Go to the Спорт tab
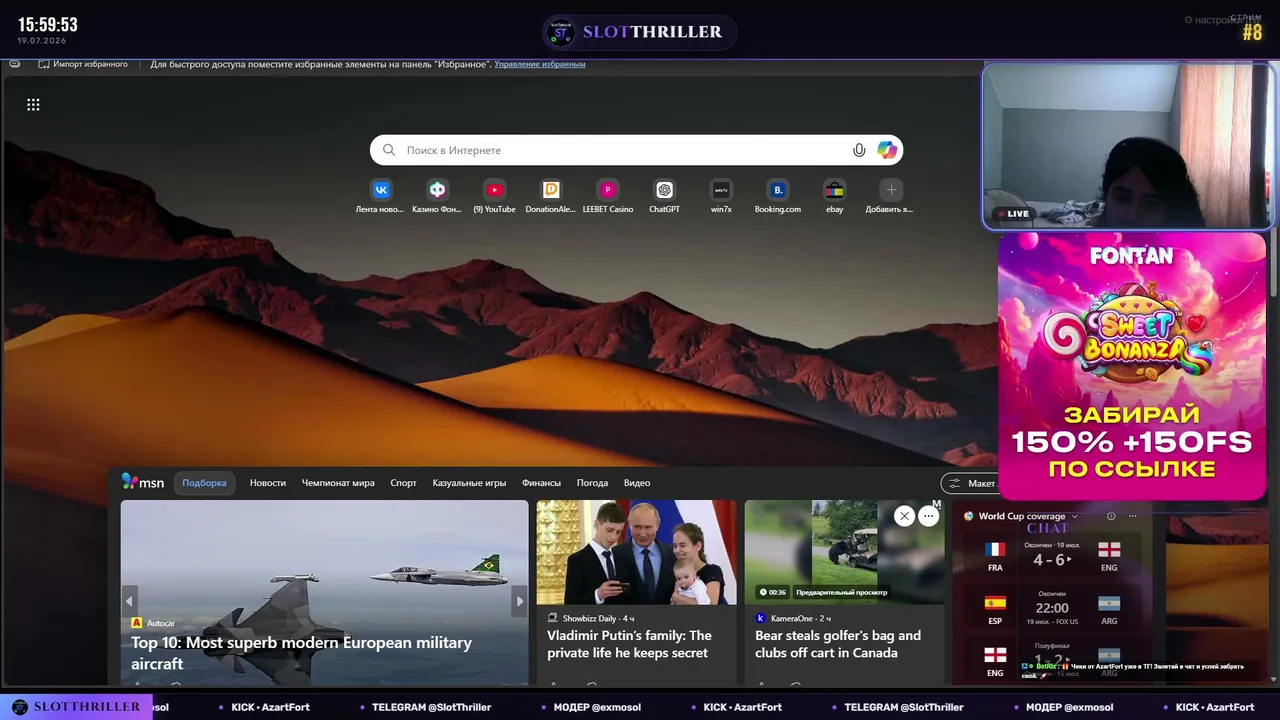This screenshot has width=1280, height=720. coord(404,483)
